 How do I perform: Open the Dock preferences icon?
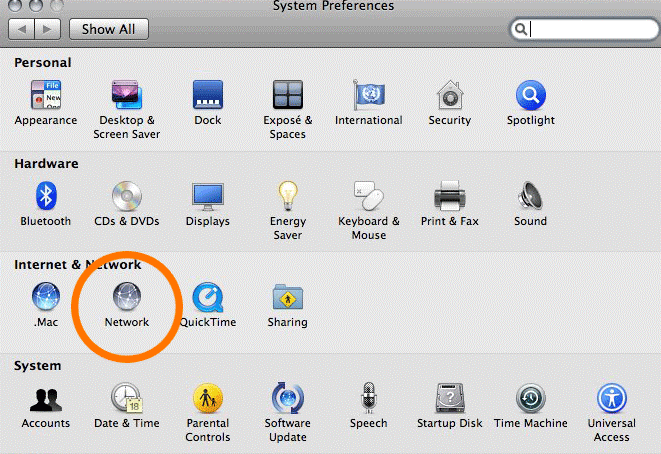point(208,94)
